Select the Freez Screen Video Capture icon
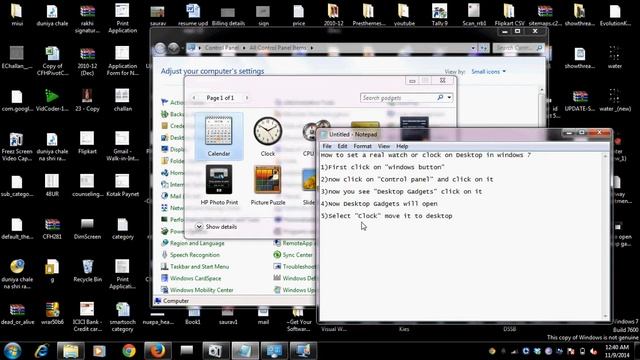Viewport: 640px width, 360px height. pos(17,147)
